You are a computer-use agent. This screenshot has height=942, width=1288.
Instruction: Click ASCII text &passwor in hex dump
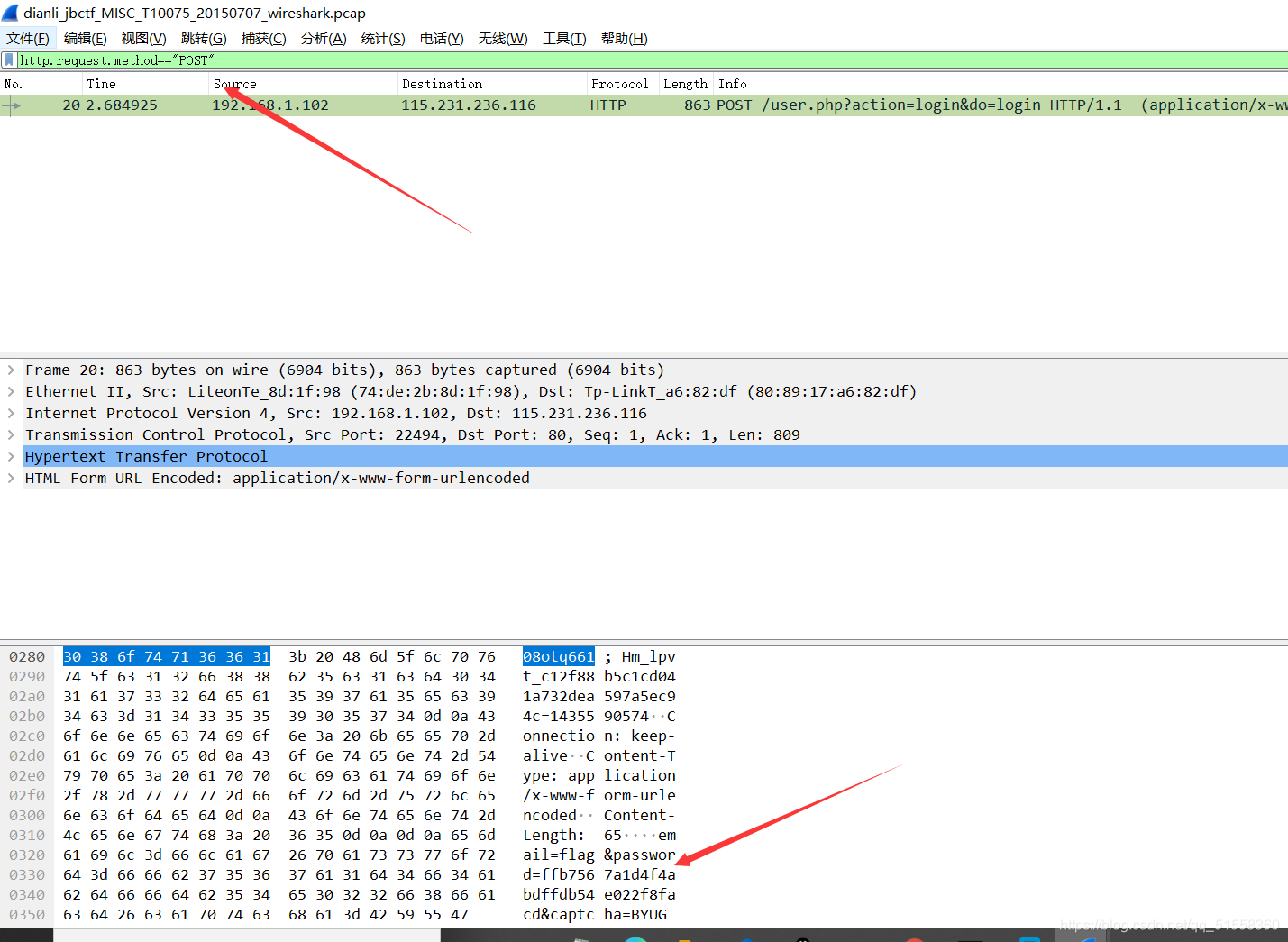tap(639, 855)
